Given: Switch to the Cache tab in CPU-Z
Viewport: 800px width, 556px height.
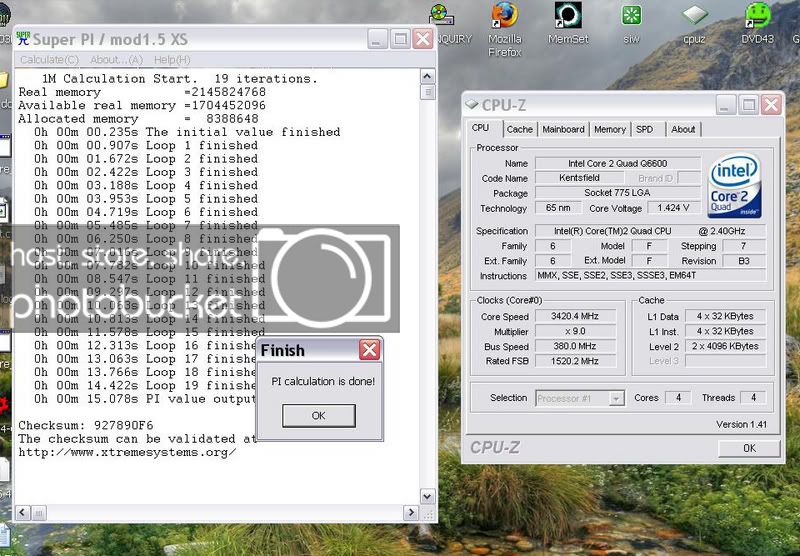Looking at the screenshot, I should click(x=519, y=130).
